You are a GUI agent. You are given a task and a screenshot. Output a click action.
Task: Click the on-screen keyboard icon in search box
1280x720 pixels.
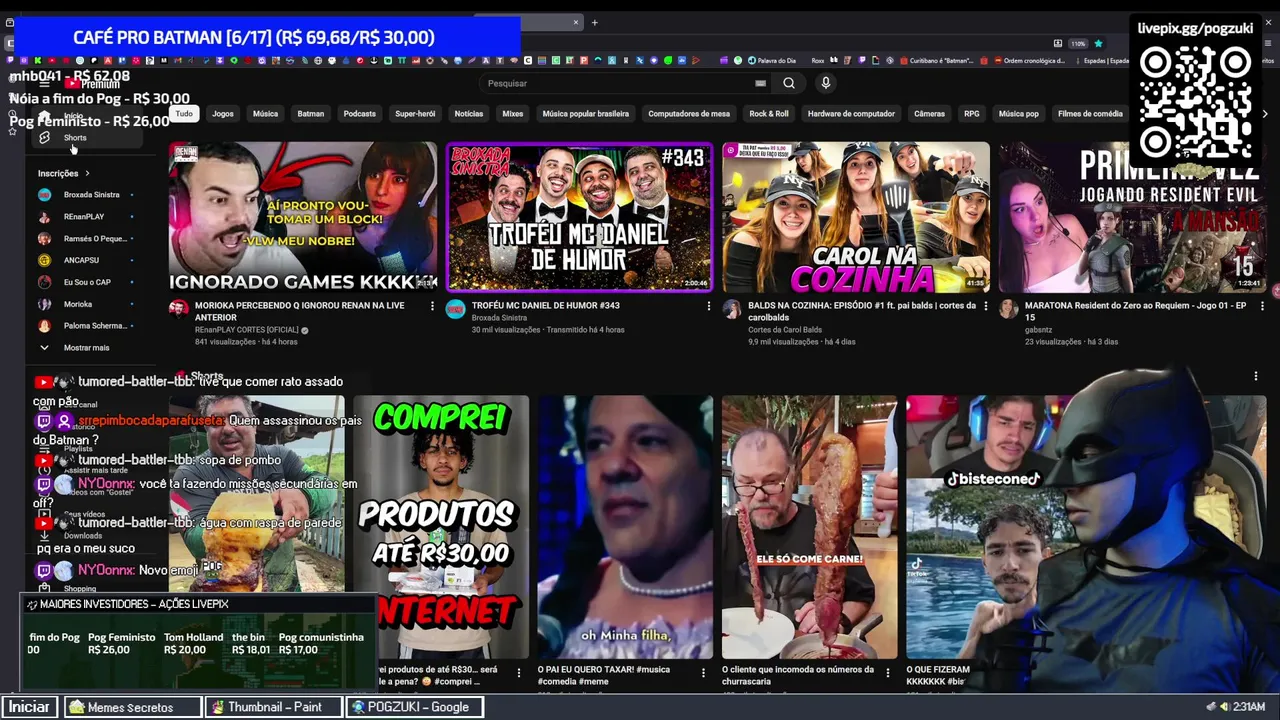760,83
